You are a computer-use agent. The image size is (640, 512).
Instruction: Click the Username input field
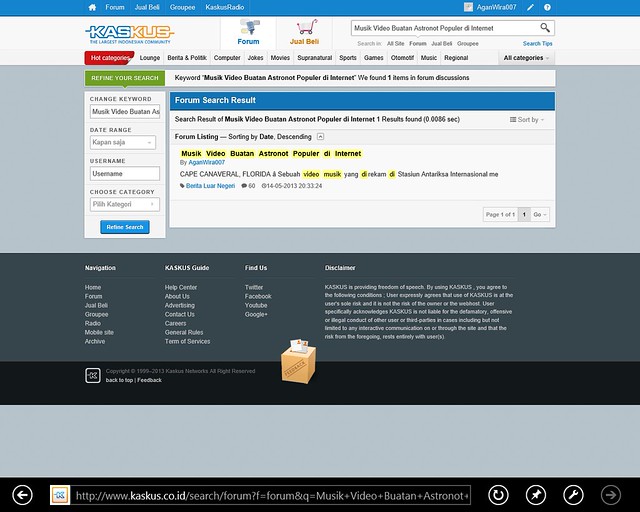tap(124, 173)
